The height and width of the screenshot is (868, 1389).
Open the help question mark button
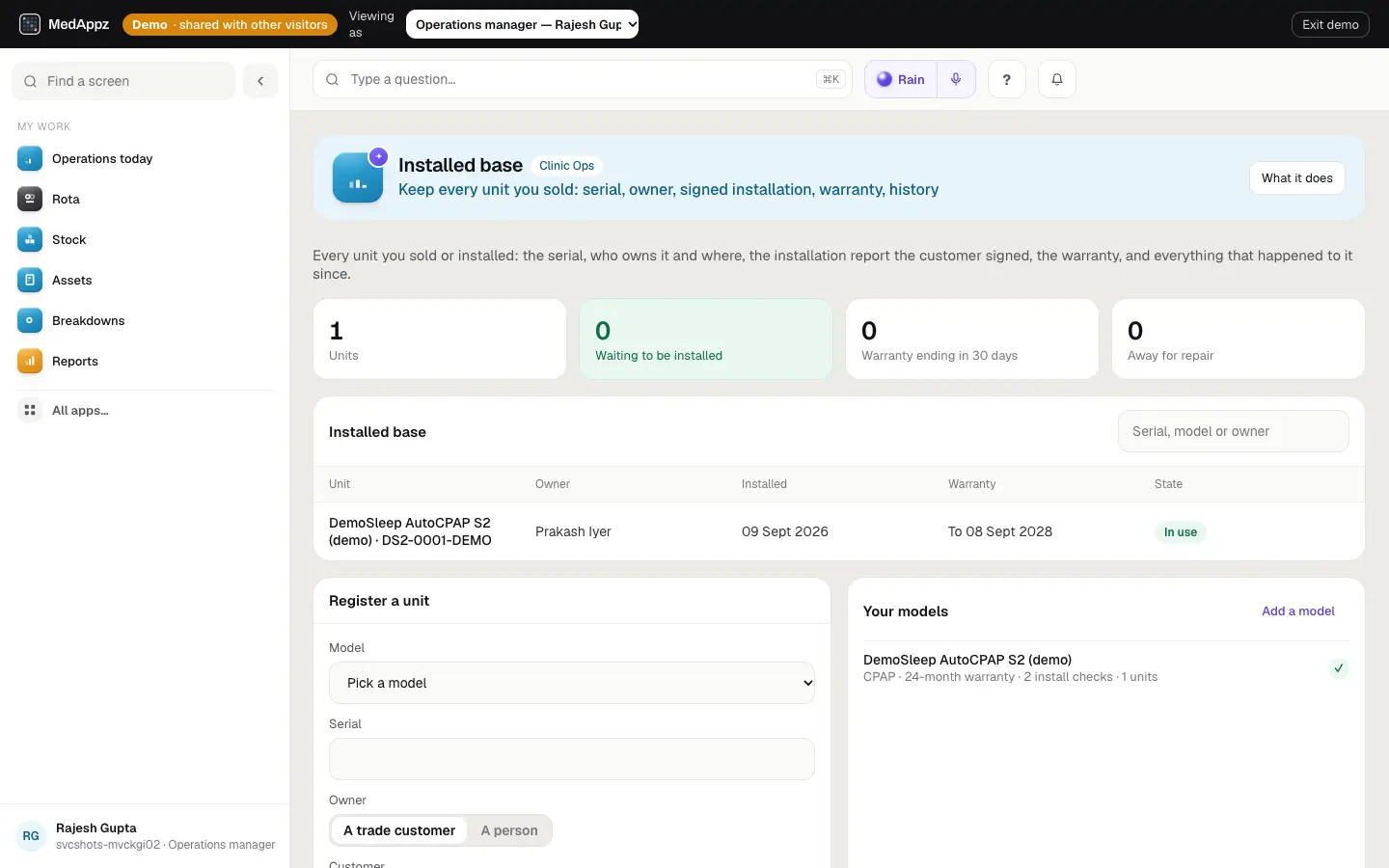click(1006, 79)
